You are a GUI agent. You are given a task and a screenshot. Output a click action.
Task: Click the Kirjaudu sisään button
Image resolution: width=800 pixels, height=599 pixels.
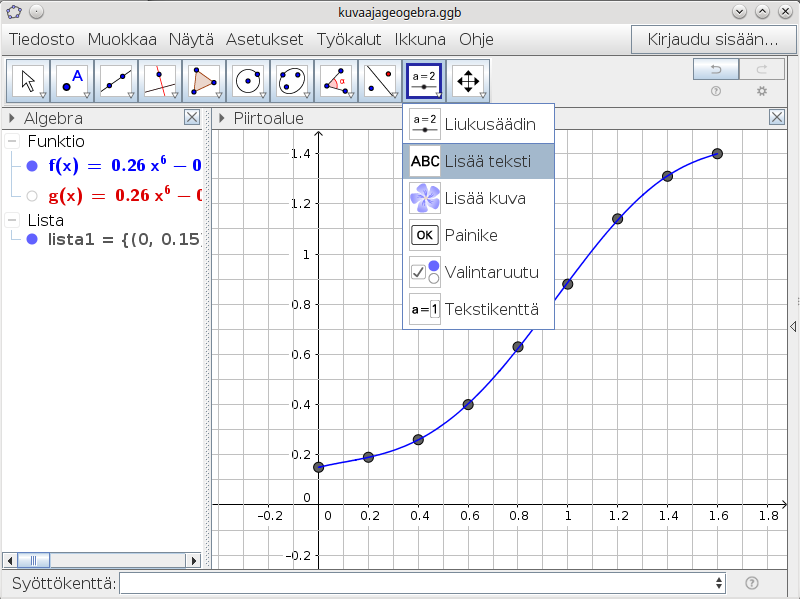pyautogui.click(x=712, y=40)
